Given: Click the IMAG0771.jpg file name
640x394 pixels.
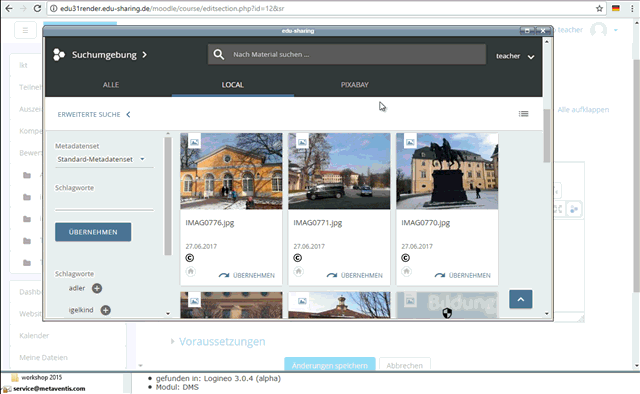Looking at the screenshot, I should tap(318, 223).
